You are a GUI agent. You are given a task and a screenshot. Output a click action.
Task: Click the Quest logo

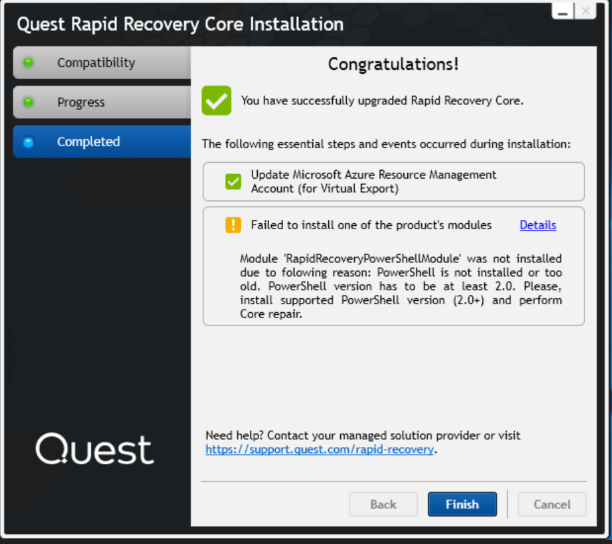point(95,449)
